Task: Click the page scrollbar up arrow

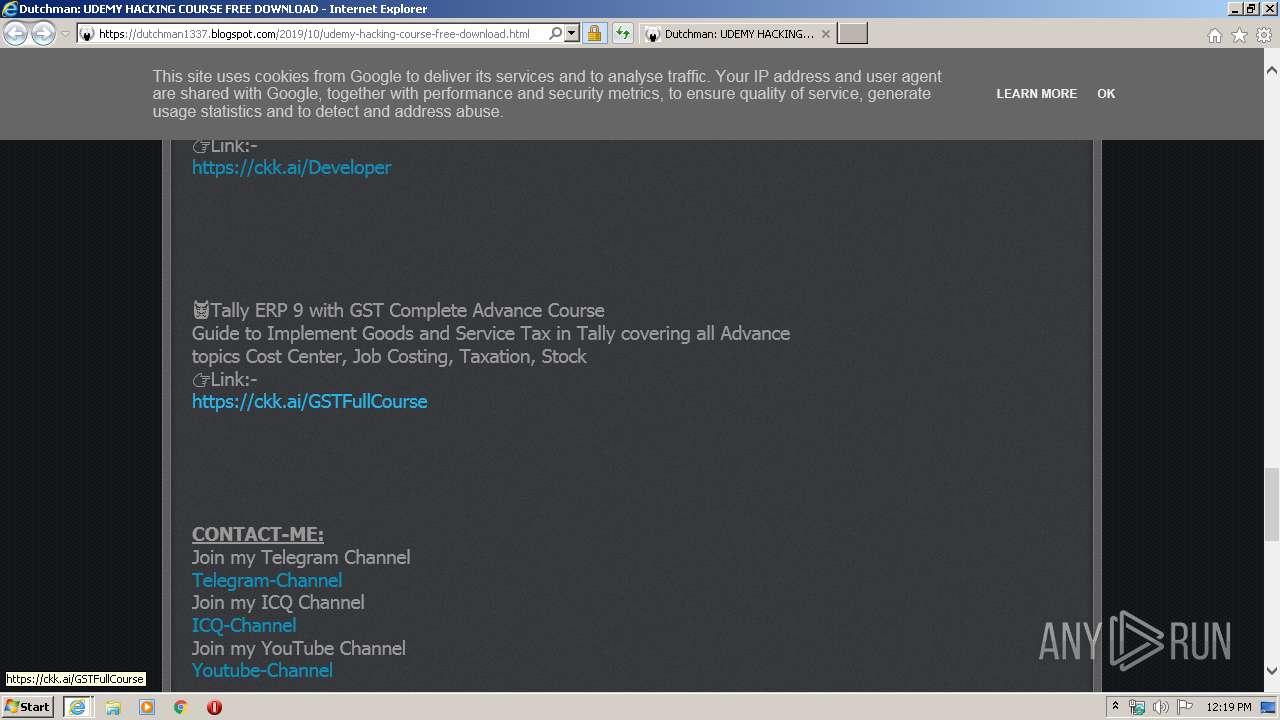Action: pos(1272,71)
